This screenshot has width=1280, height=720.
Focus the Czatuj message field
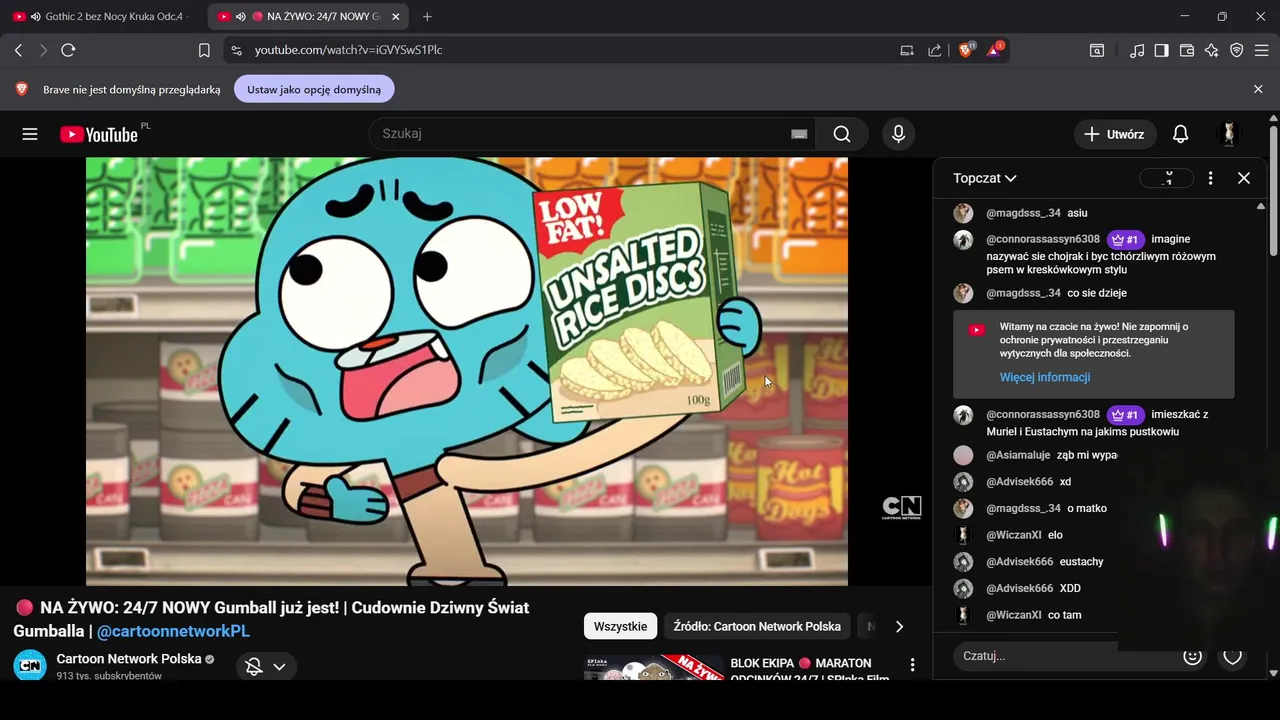(1065, 656)
